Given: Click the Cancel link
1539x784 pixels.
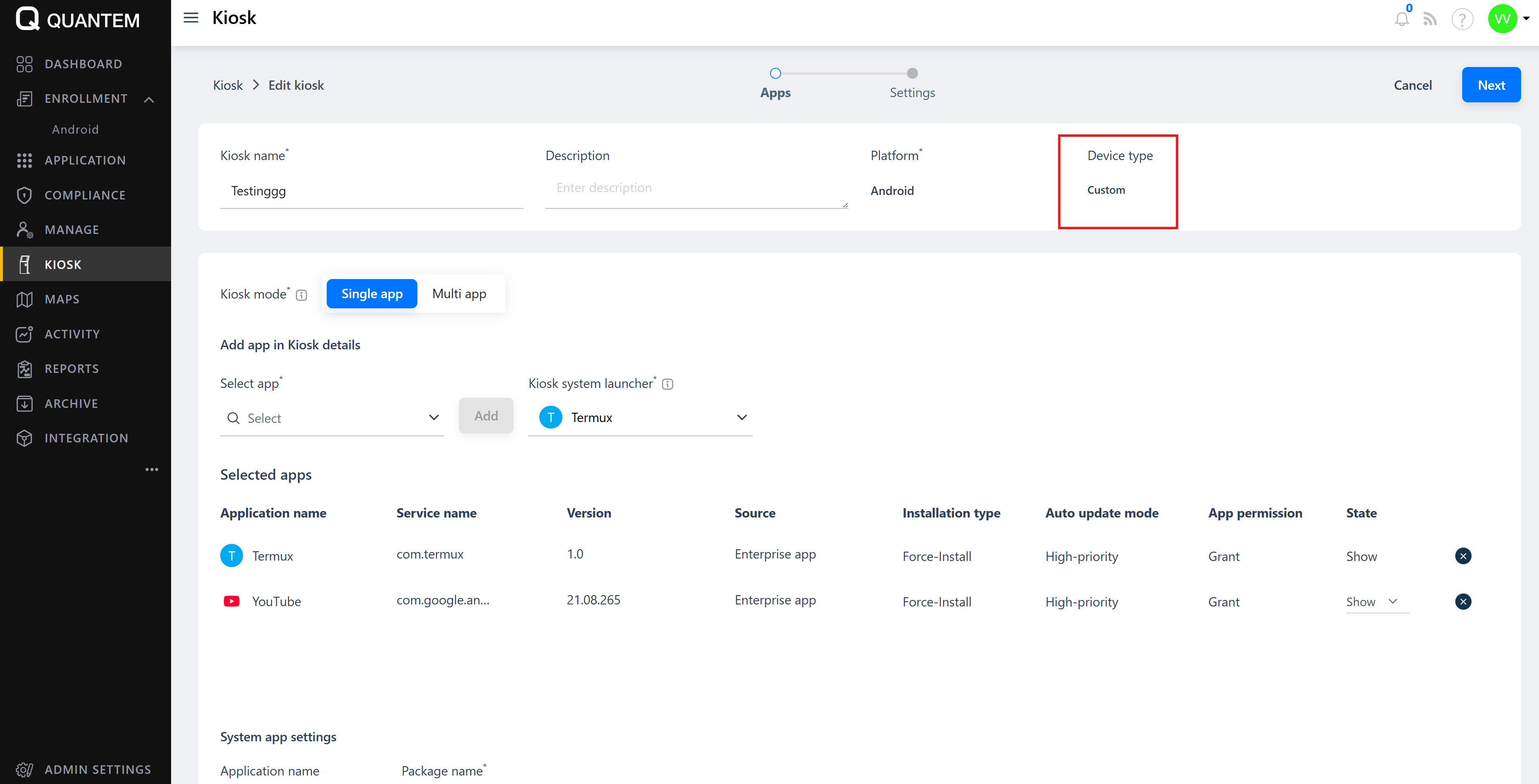Looking at the screenshot, I should [1412, 85].
